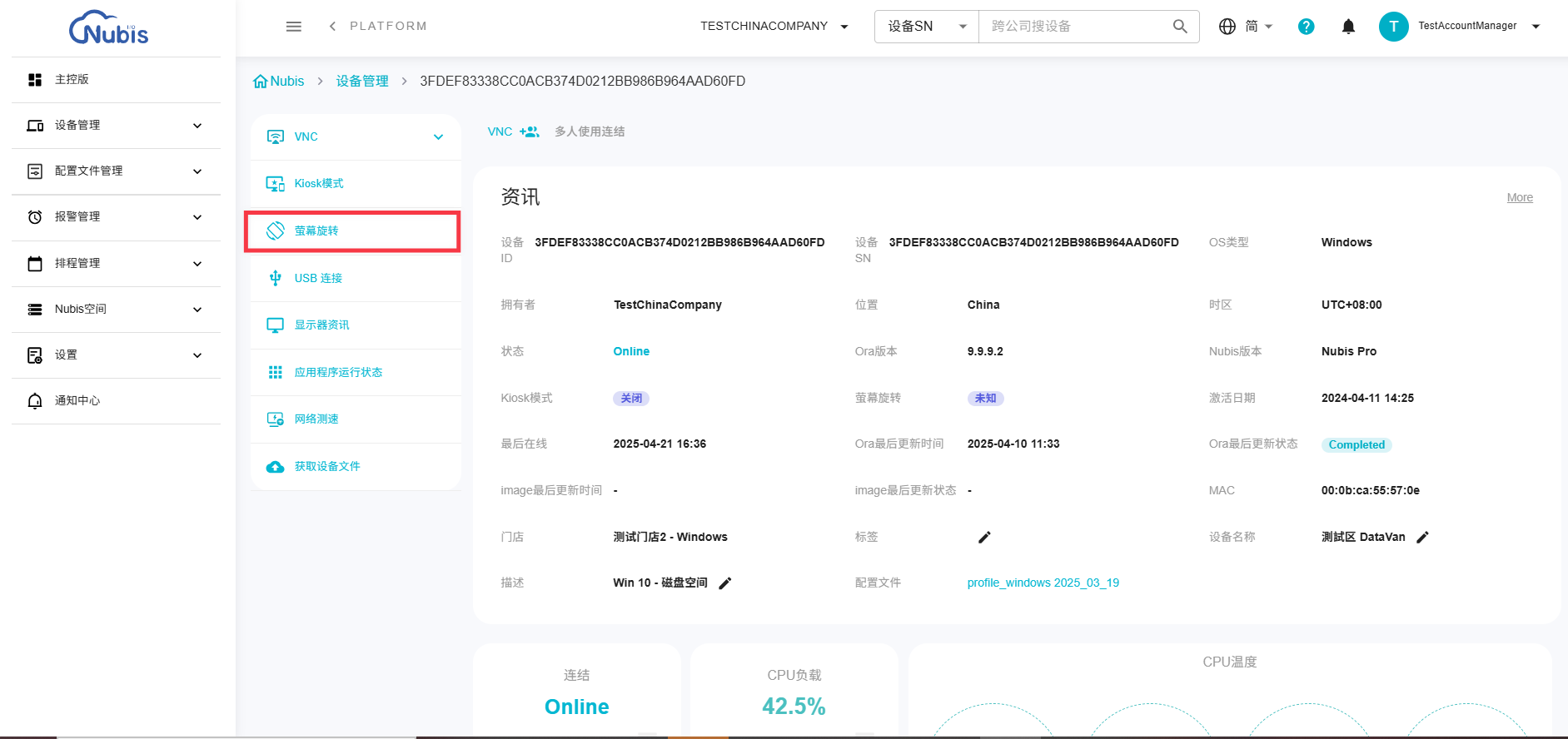This screenshot has height=739, width=1568.
Task: Click the Nubis Pro version value
Action: [1349, 352]
